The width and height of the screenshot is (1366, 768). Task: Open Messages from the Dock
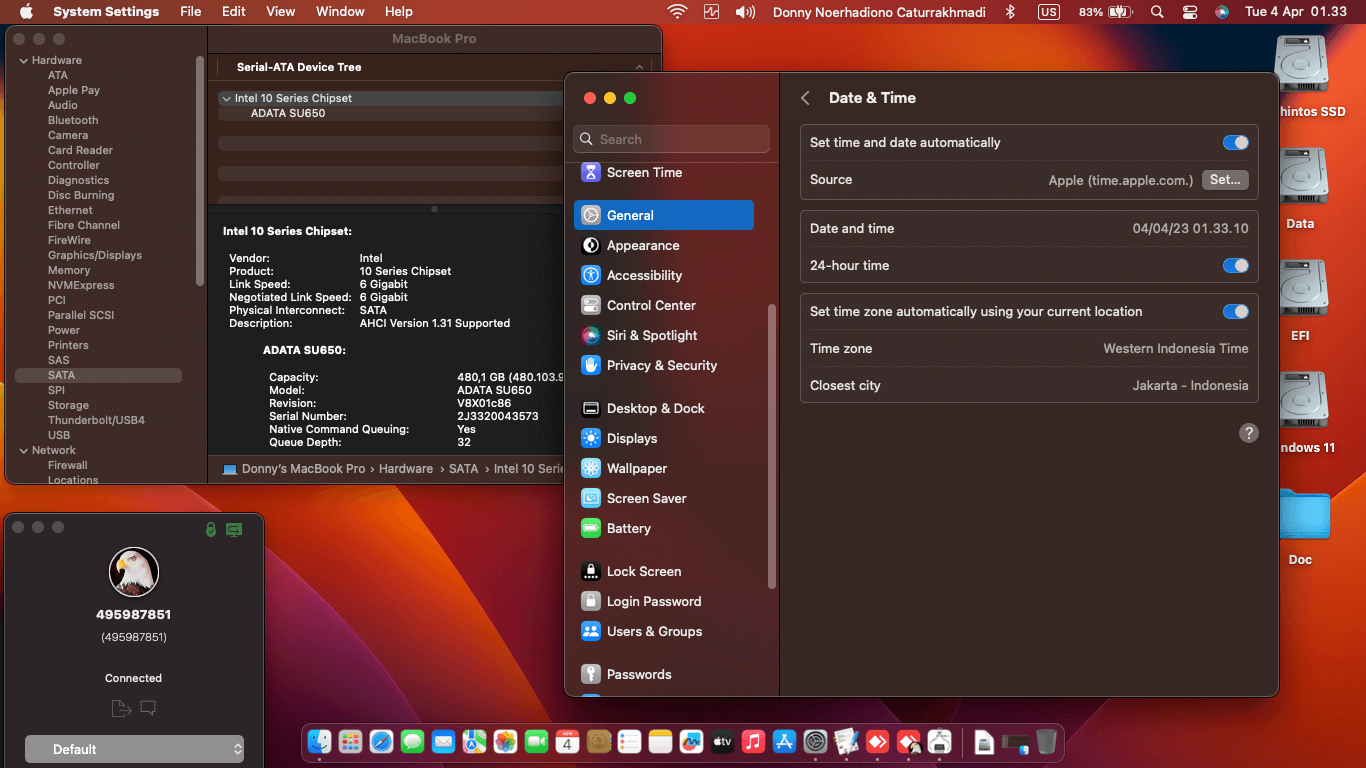(x=412, y=741)
